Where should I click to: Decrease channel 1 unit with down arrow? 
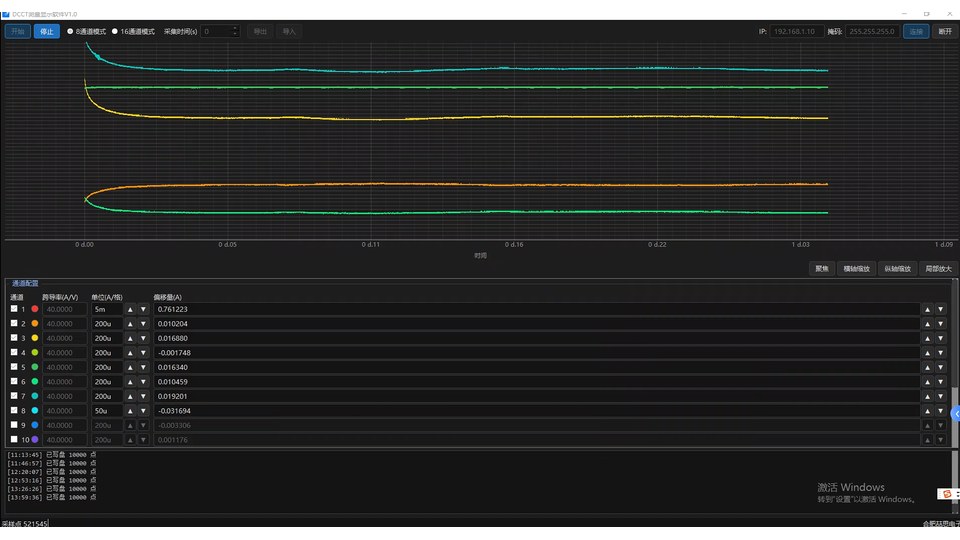click(143, 309)
